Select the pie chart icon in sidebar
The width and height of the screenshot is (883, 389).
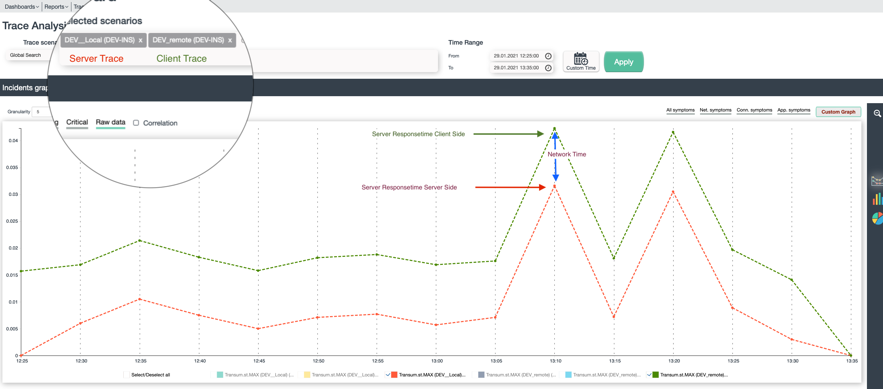coord(877,218)
